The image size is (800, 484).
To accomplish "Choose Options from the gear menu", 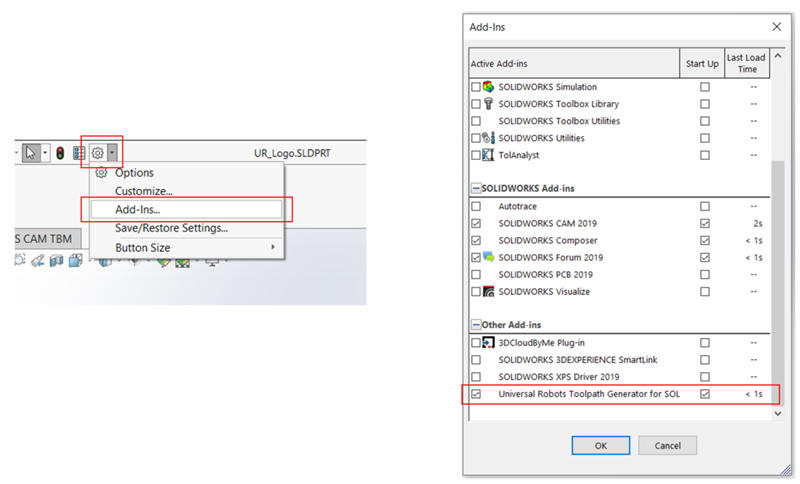I will tap(134, 173).
